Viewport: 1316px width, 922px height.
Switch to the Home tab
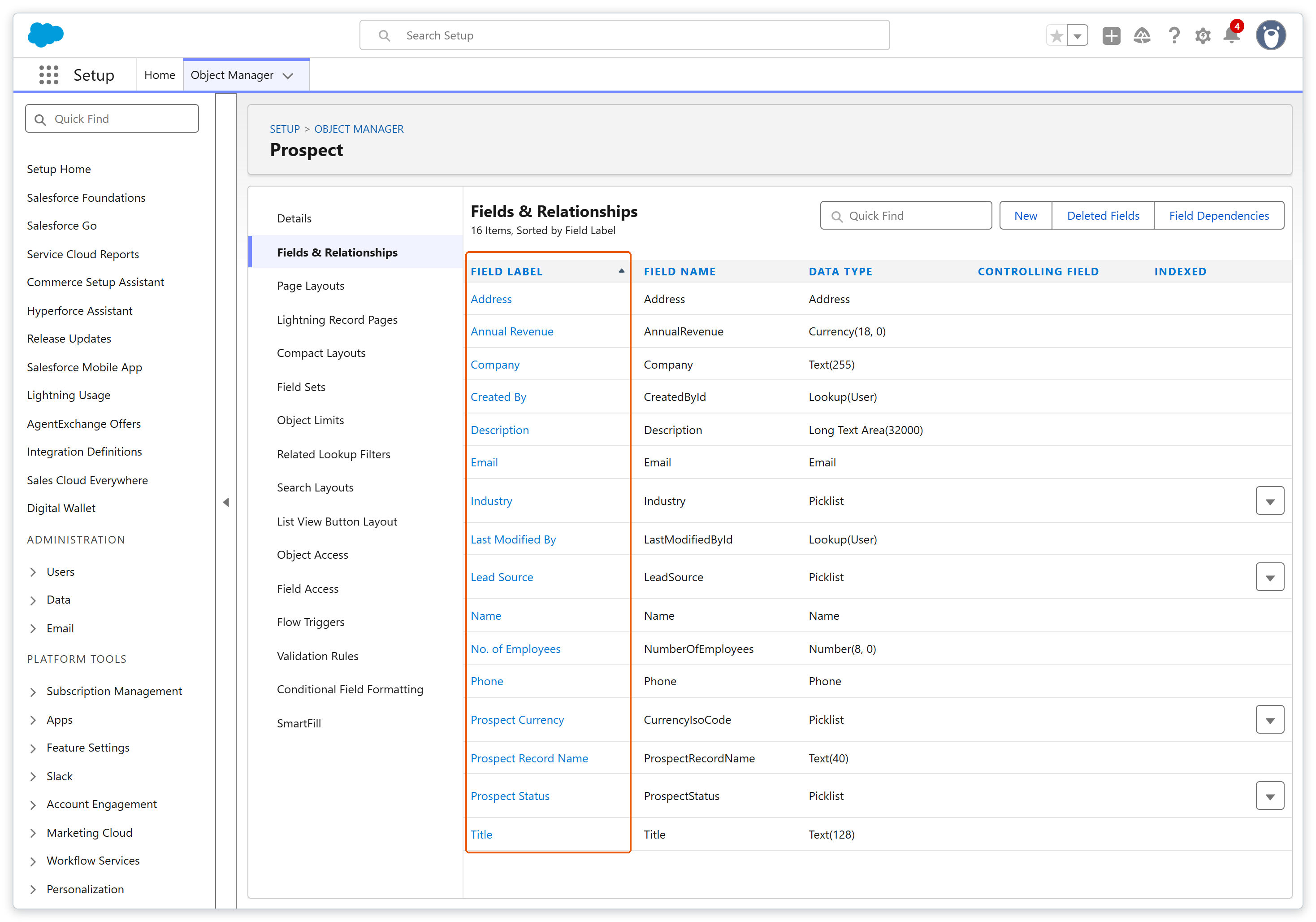click(x=159, y=75)
